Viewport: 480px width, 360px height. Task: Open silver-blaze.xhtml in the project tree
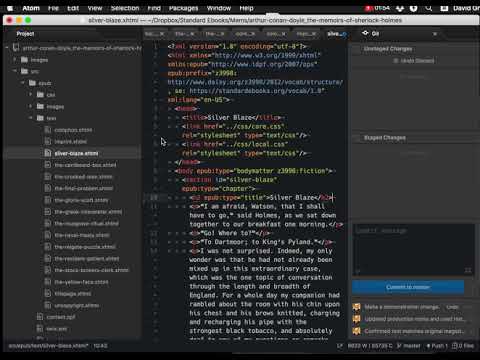76,153
